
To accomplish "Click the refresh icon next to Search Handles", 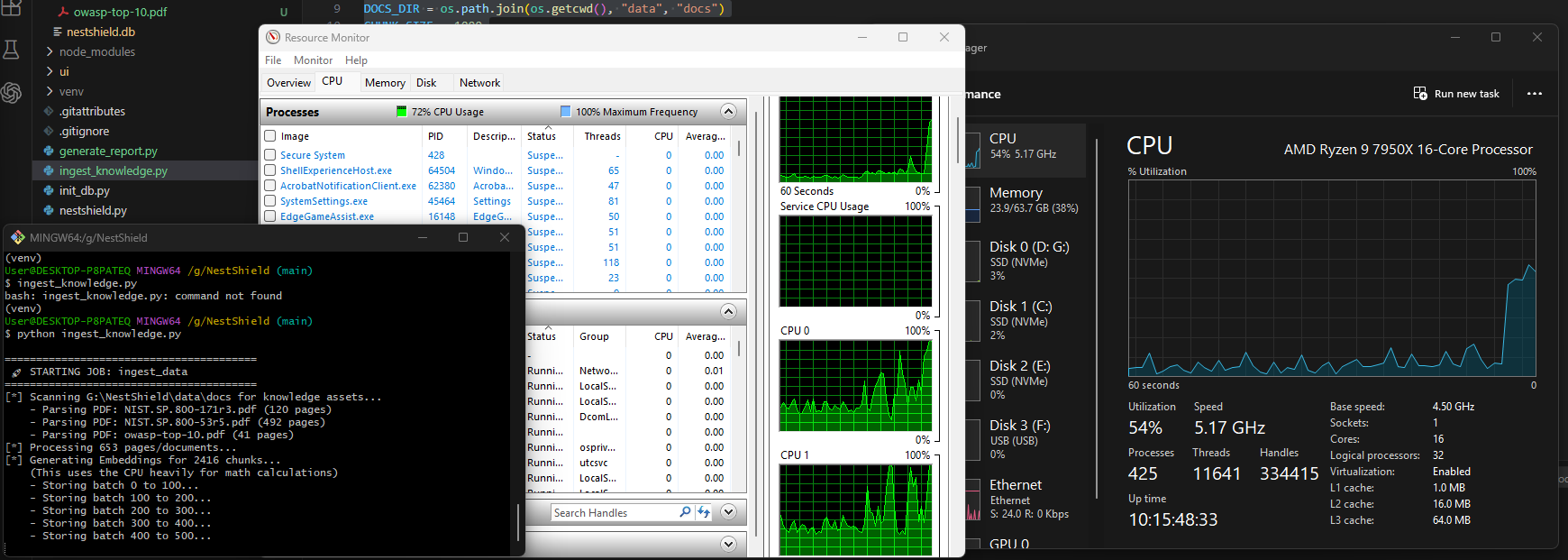I will pyautogui.click(x=704, y=512).
